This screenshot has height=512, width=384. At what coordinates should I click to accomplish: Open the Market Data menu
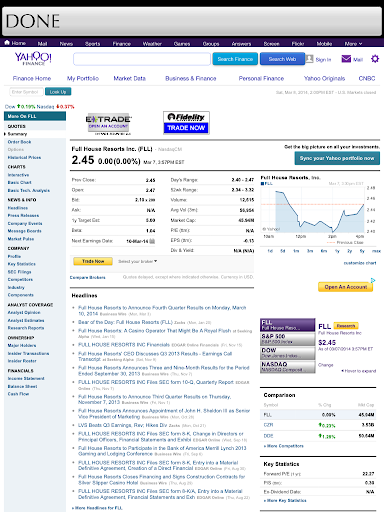pyautogui.click(x=129, y=78)
